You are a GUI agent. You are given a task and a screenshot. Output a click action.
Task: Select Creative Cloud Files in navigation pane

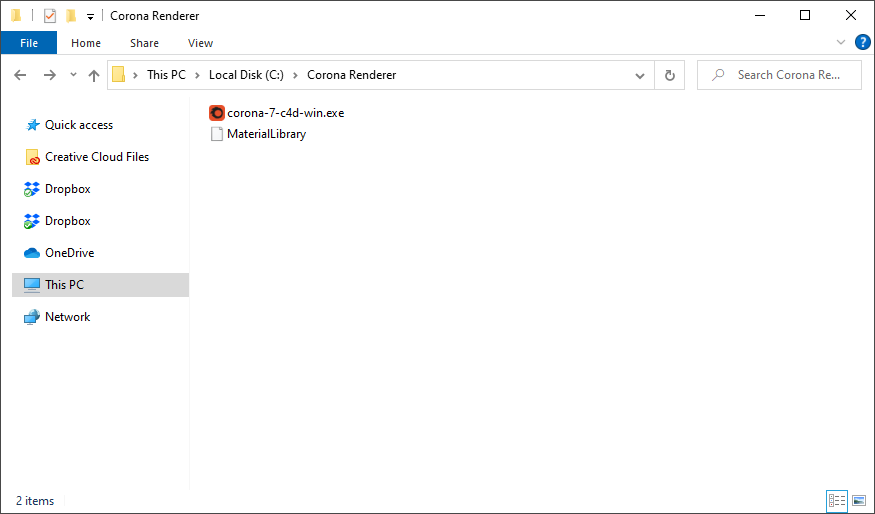tap(97, 157)
